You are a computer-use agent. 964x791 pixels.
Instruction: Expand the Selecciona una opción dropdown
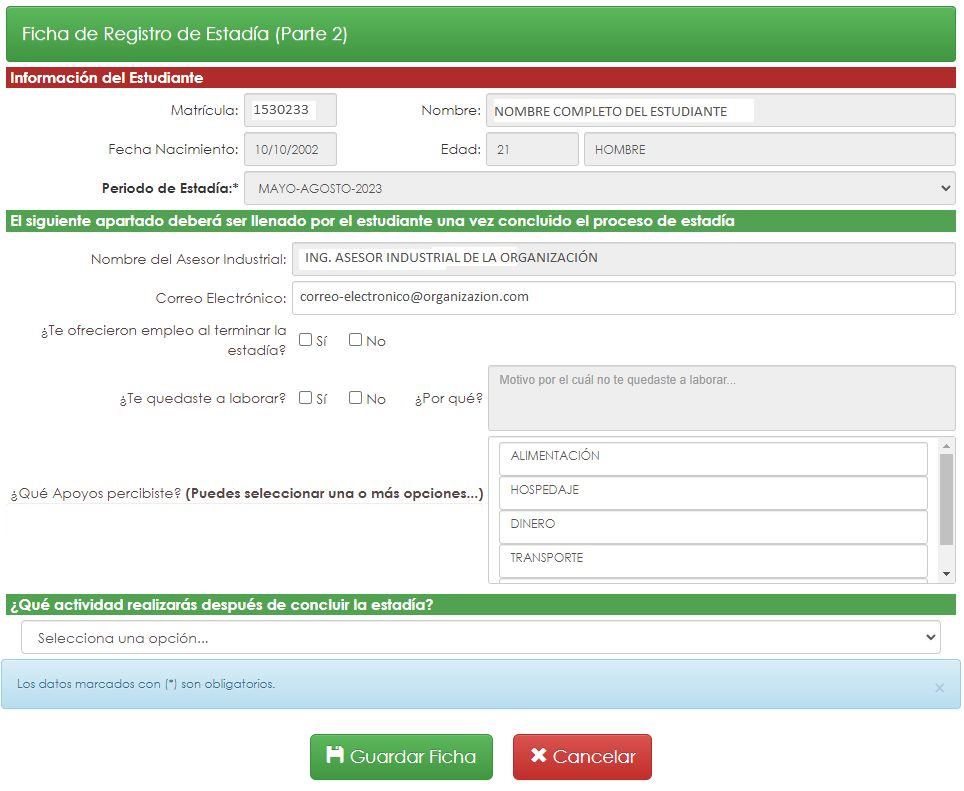click(x=480, y=637)
